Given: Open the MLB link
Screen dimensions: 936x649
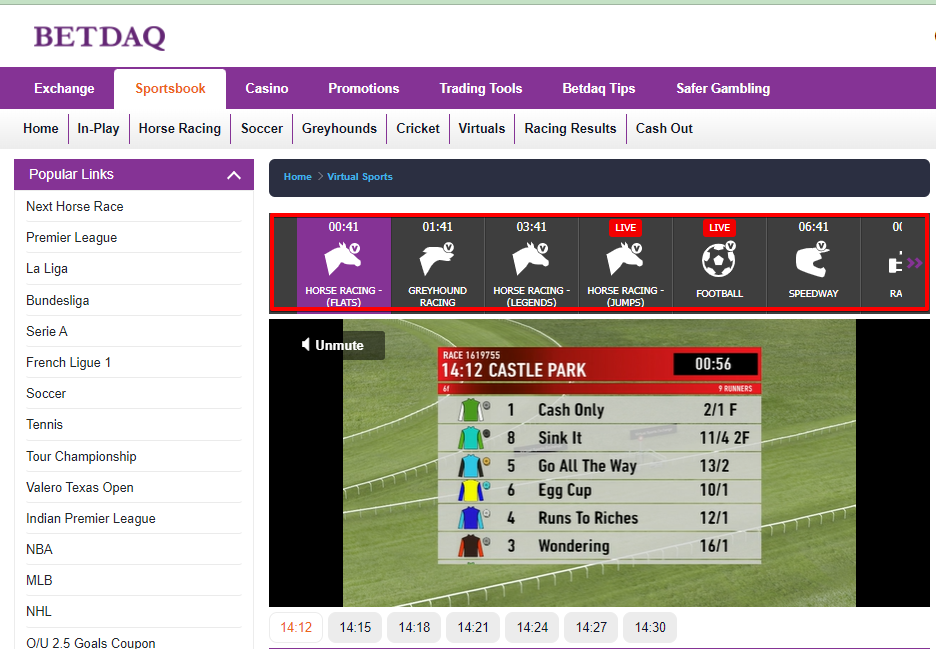Looking at the screenshot, I should point(39,580).
